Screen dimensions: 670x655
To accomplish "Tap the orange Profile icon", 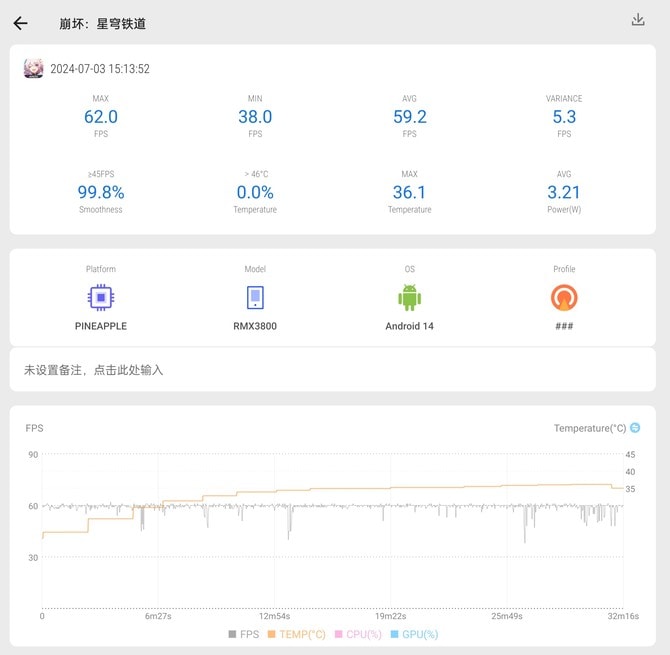I will point(564,298).
